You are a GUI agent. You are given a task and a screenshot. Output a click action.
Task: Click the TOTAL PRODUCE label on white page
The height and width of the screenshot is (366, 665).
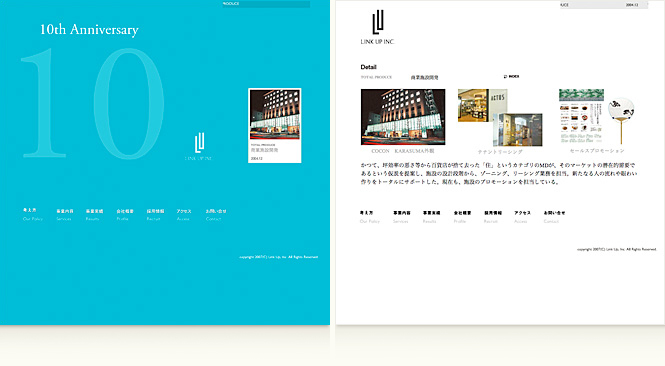coord(376,77)
